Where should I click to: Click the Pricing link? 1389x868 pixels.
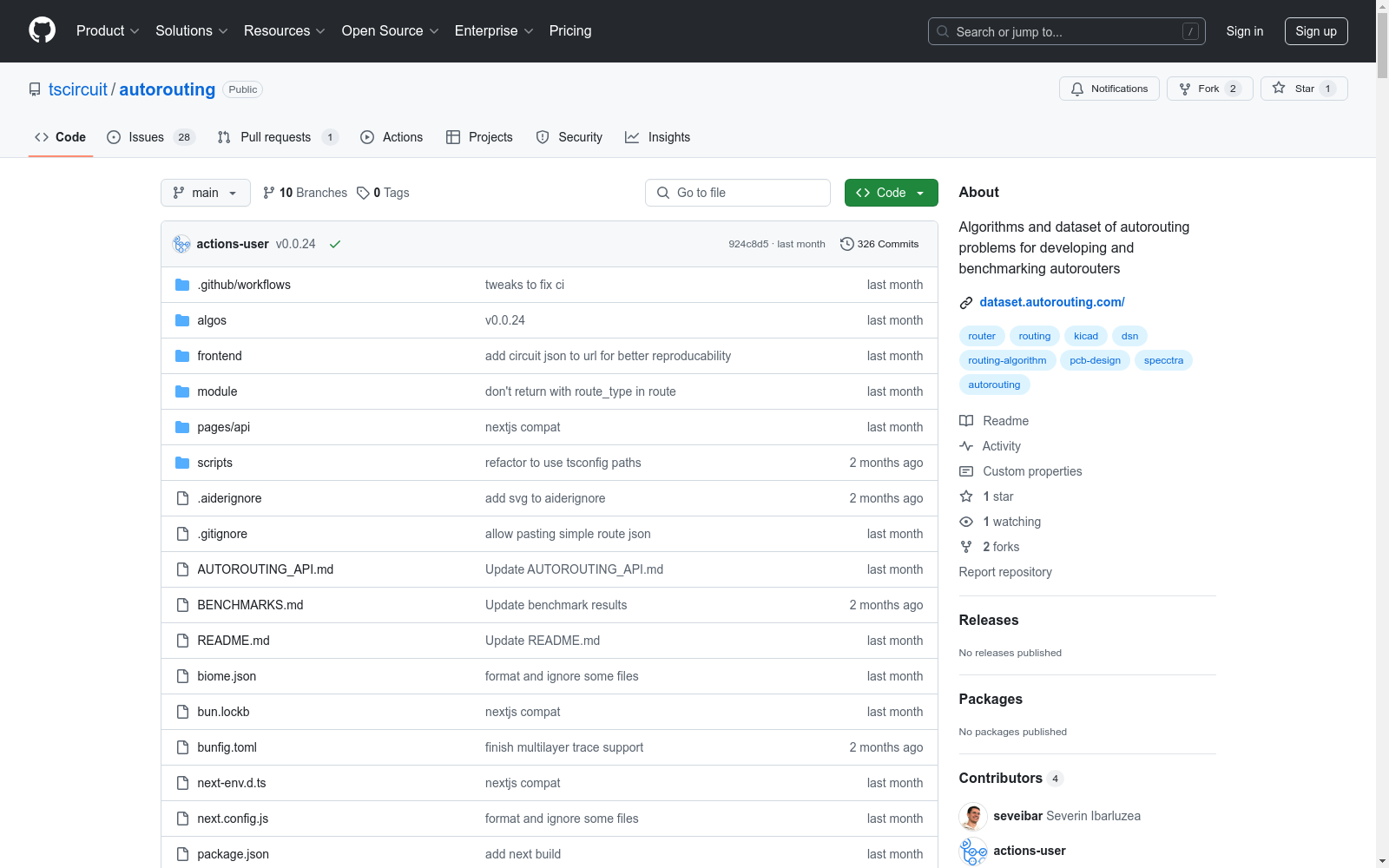[x=570, y=31]
